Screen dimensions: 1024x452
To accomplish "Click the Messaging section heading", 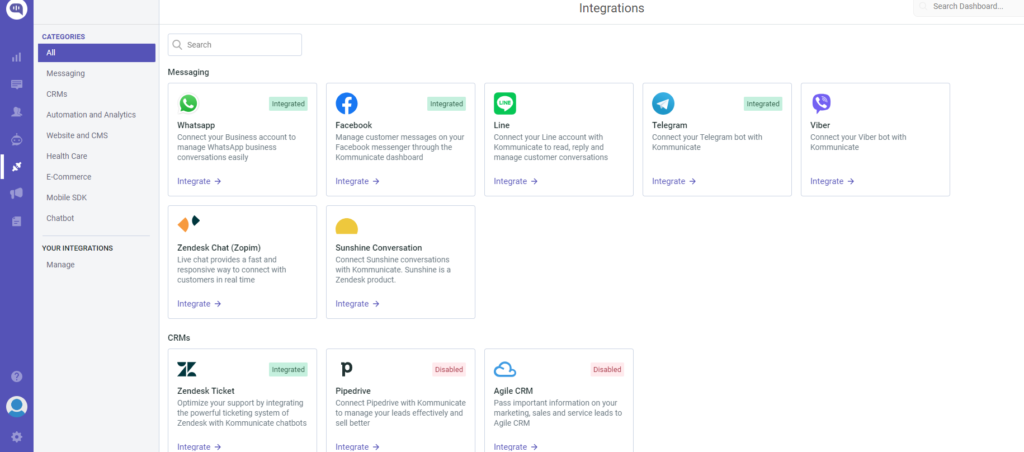I will 188,72.
